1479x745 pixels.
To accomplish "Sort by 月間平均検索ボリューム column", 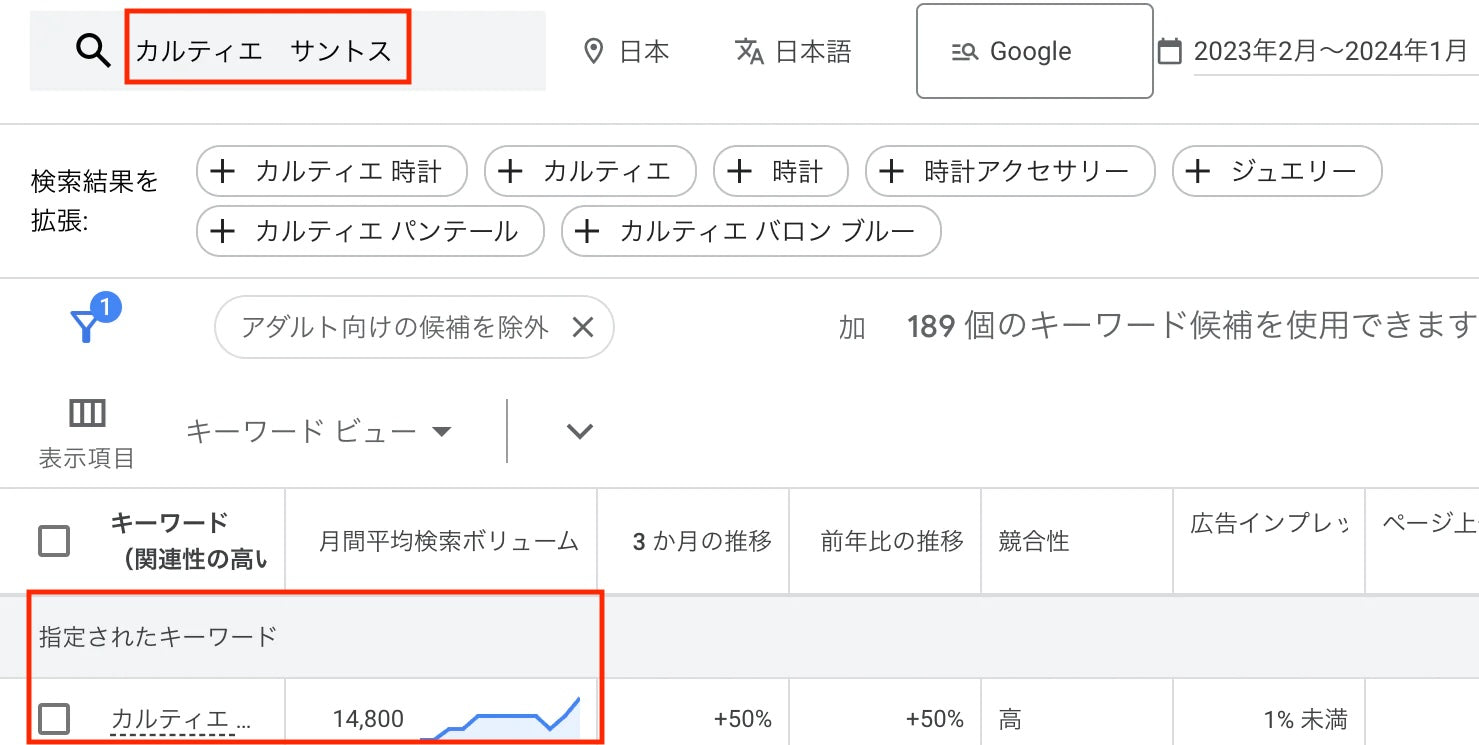I will (449, 541).
